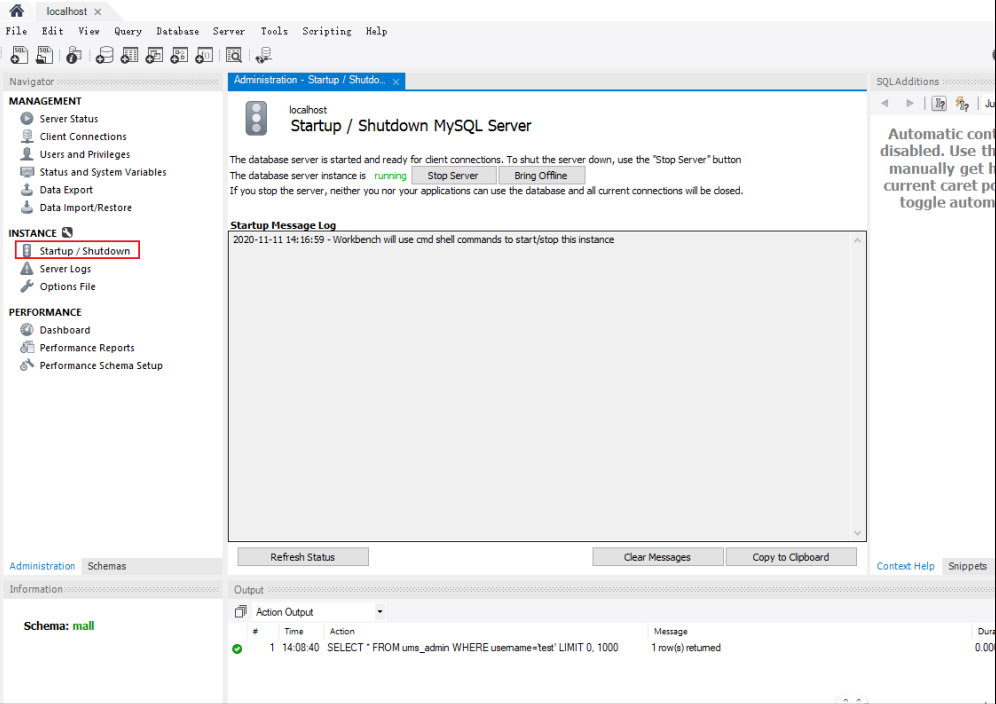Open the Tools menu
This screenshot has height=704, width=996.
[x=274, y=30]
